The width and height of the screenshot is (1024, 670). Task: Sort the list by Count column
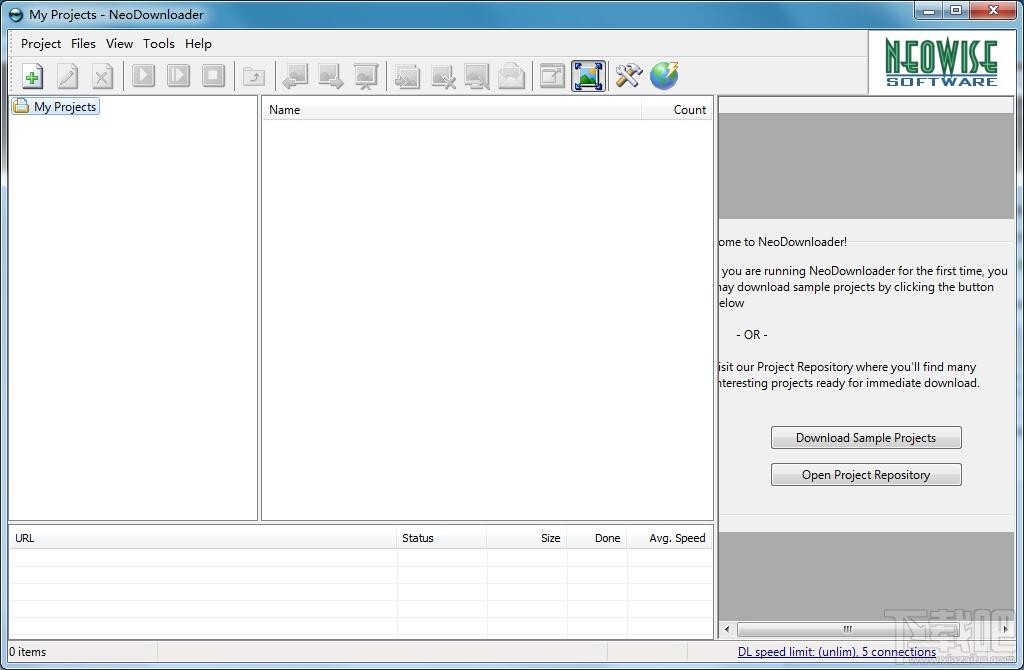[677, 110]
